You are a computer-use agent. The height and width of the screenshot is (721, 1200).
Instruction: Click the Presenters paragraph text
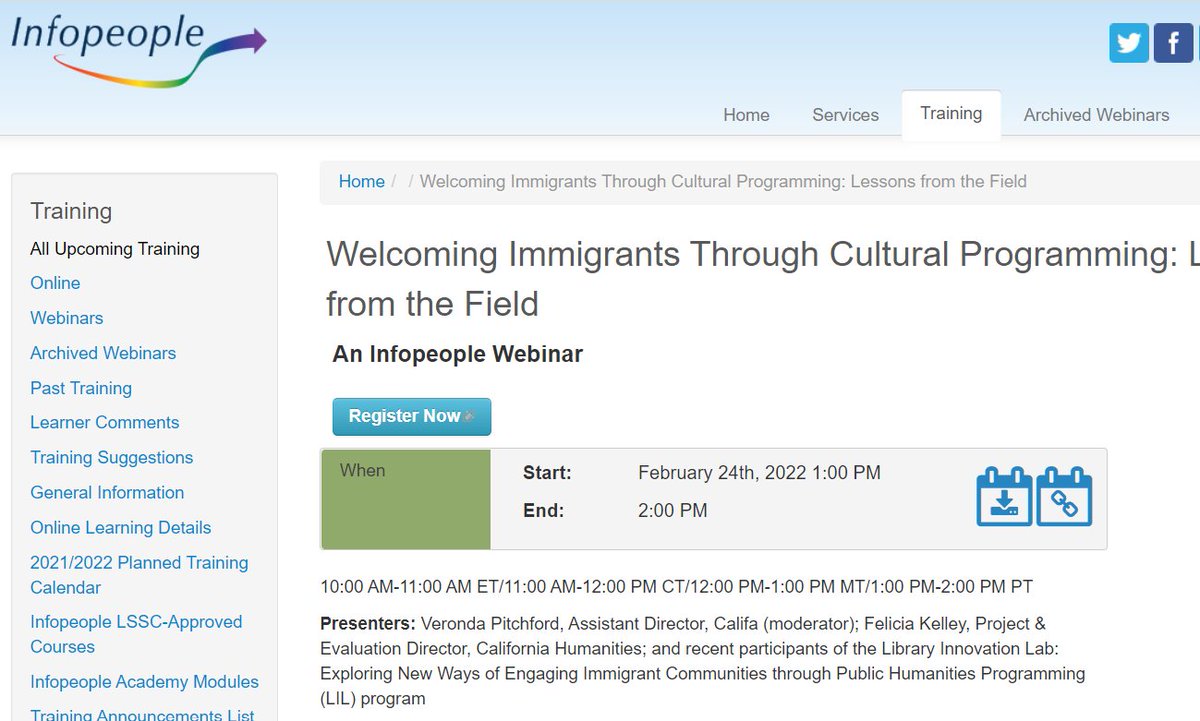point(702,661)
